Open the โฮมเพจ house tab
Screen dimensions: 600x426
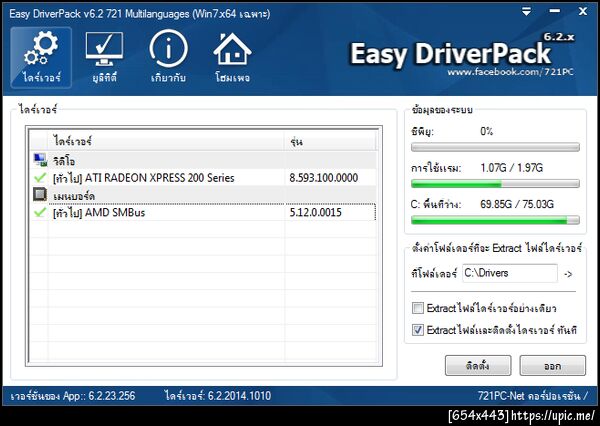click(232, 57)
